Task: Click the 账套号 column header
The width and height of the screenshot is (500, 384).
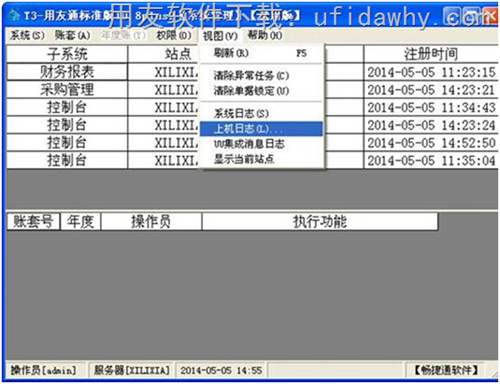Action: (33, 221)
